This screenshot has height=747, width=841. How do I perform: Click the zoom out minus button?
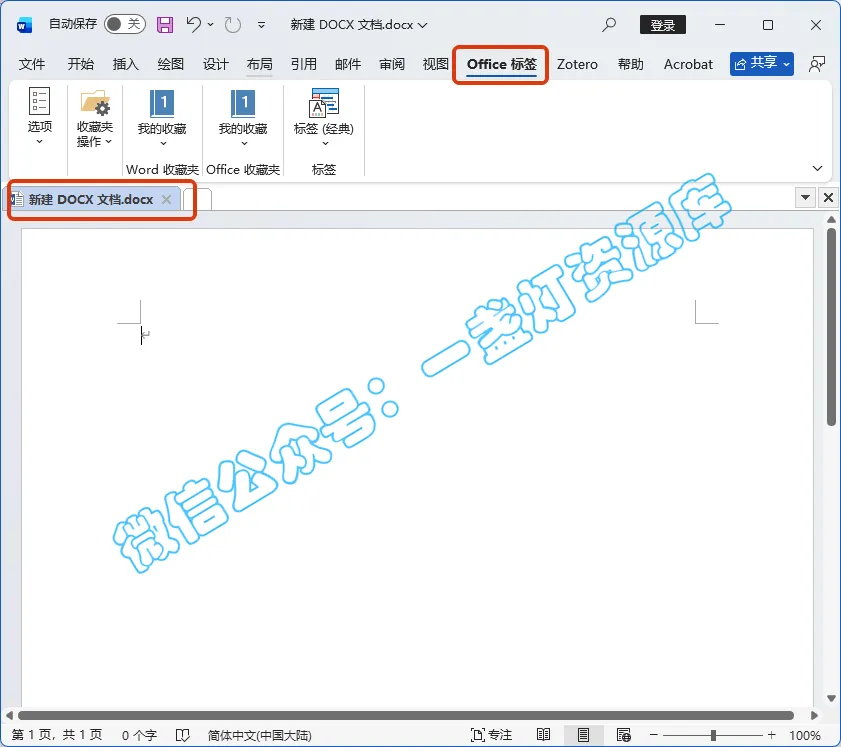tap(653, 735)
